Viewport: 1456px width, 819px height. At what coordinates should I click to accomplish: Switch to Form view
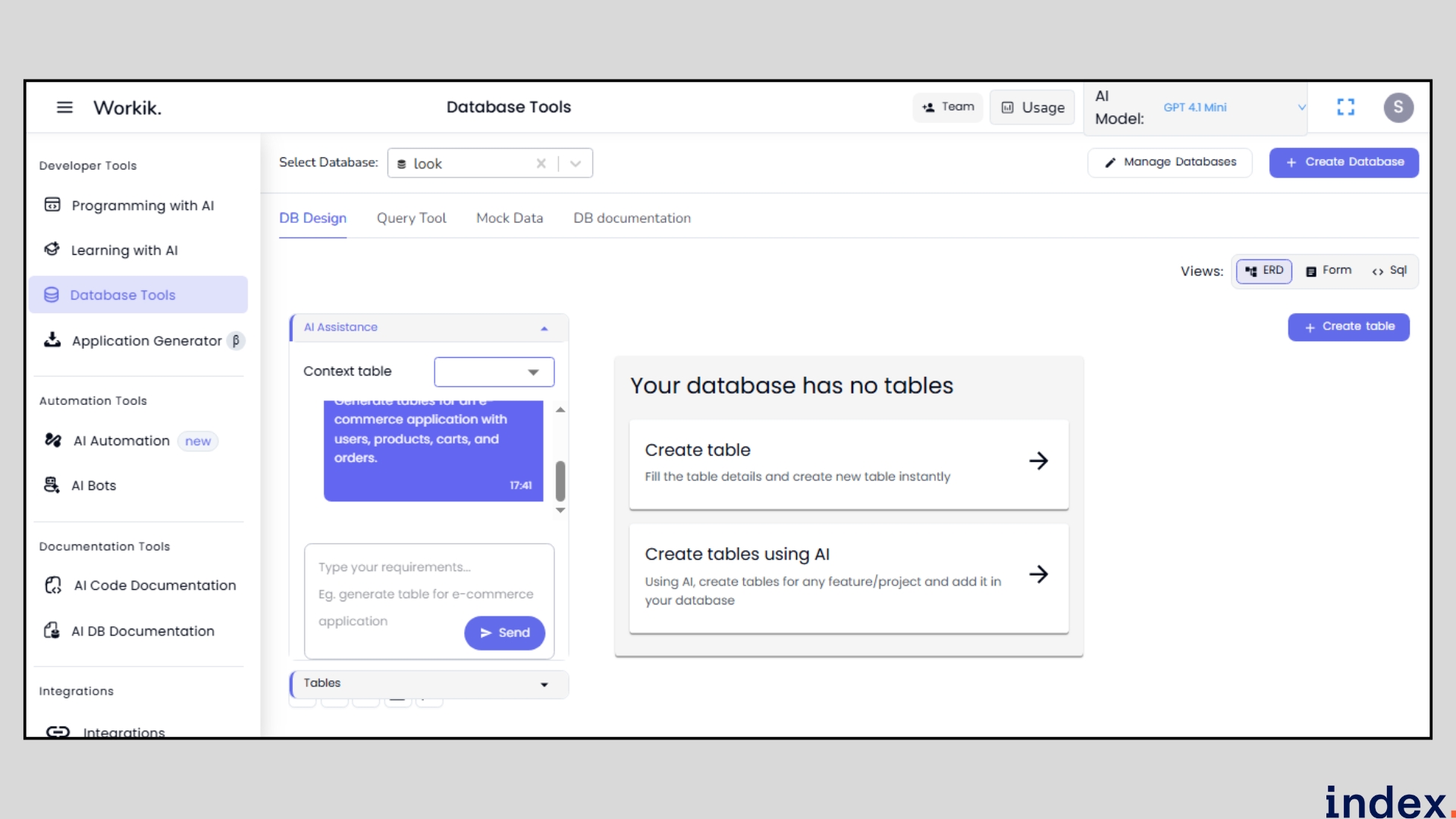(x=1329, y=271)
